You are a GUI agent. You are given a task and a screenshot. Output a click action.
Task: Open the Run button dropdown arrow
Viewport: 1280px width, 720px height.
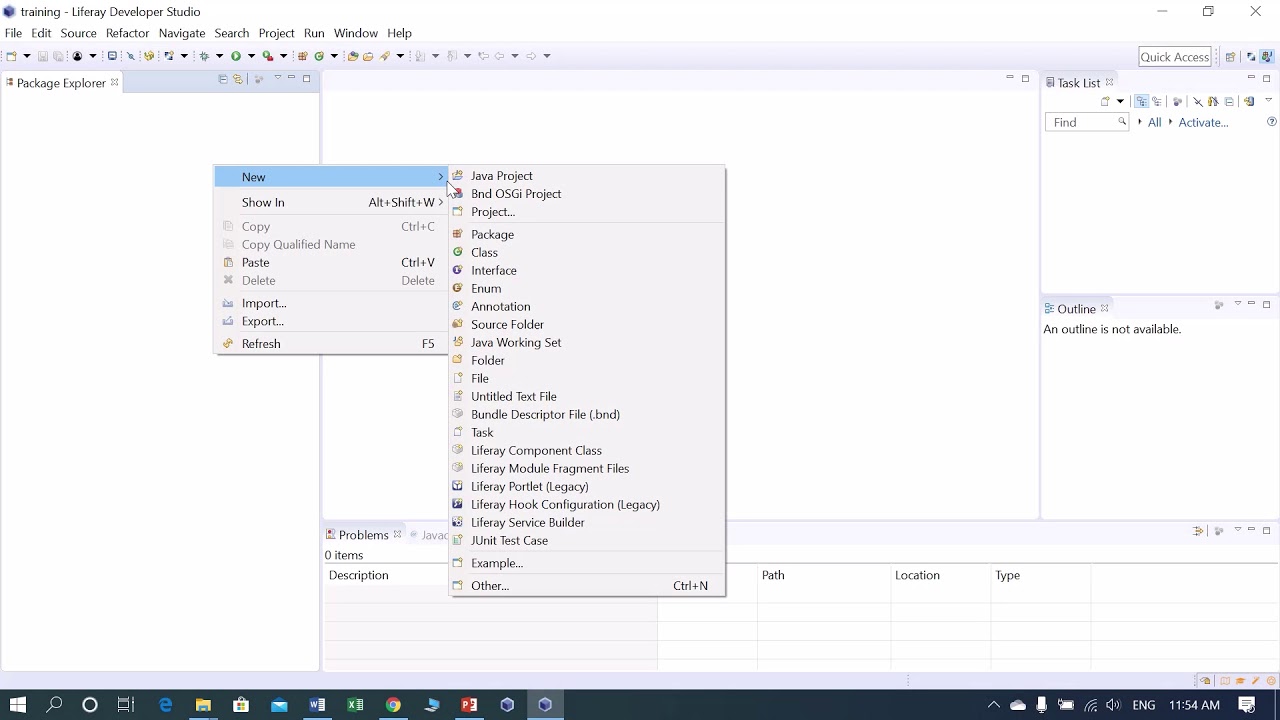pyautogui.click(x=251, y=56)
